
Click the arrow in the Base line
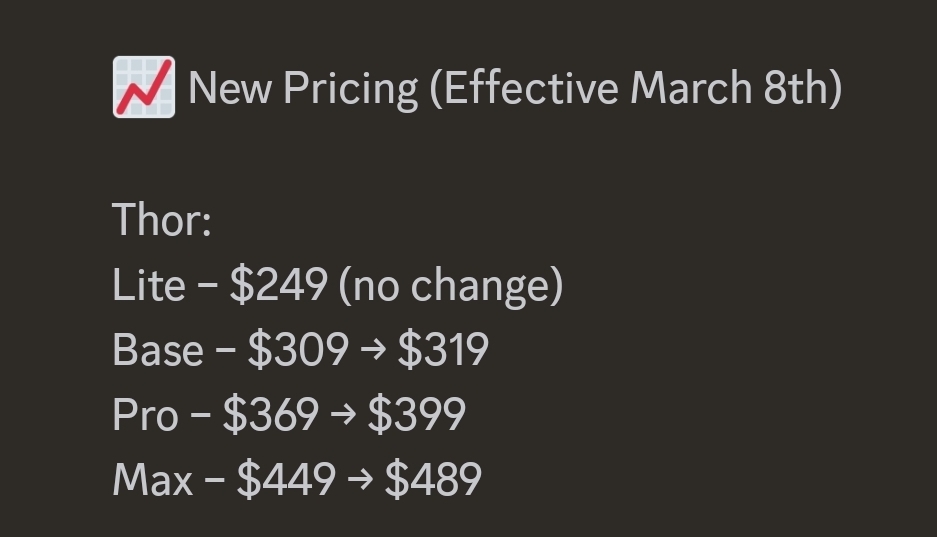point(373,351)
